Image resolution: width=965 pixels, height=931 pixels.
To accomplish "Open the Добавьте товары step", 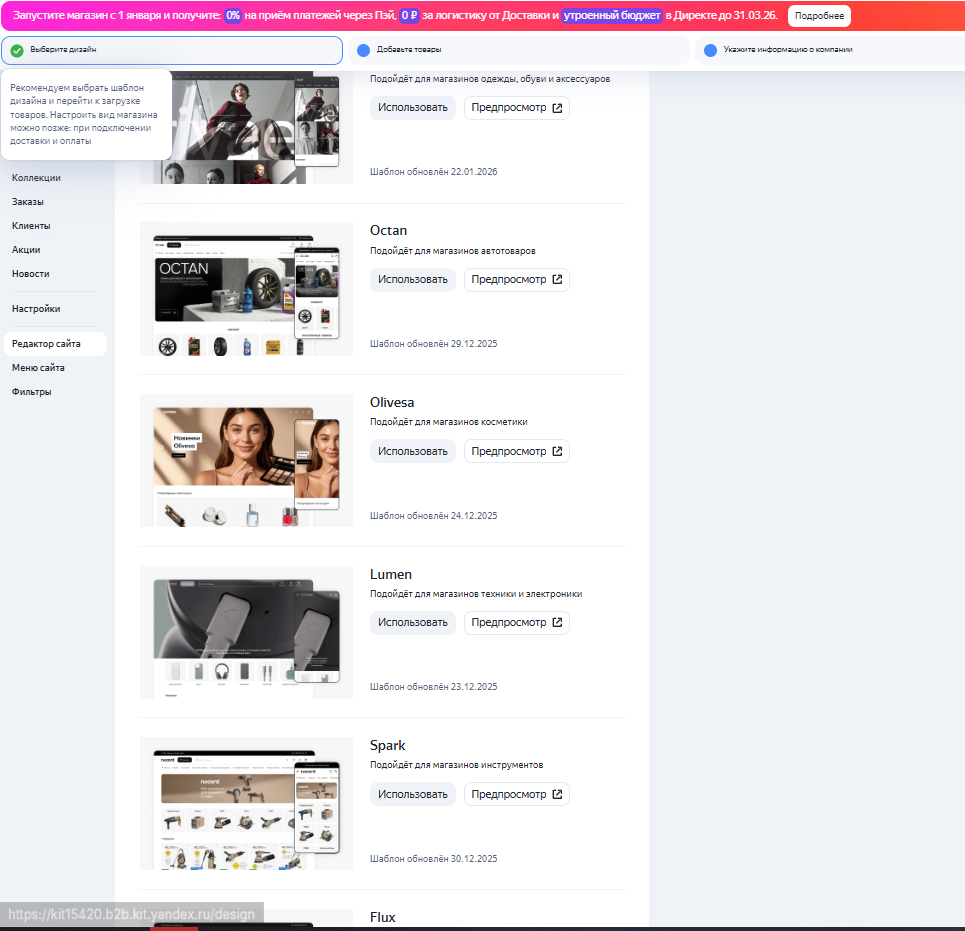I will click(519, 50).
